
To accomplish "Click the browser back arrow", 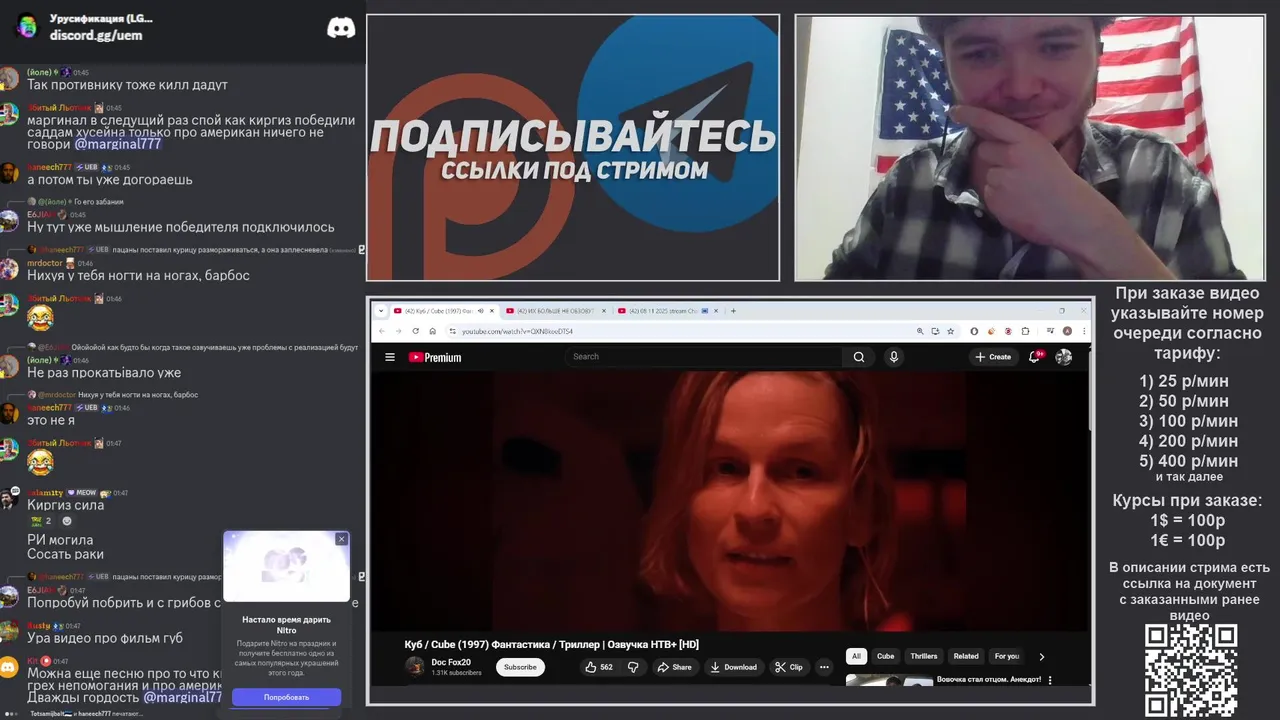I will [381, 331].
